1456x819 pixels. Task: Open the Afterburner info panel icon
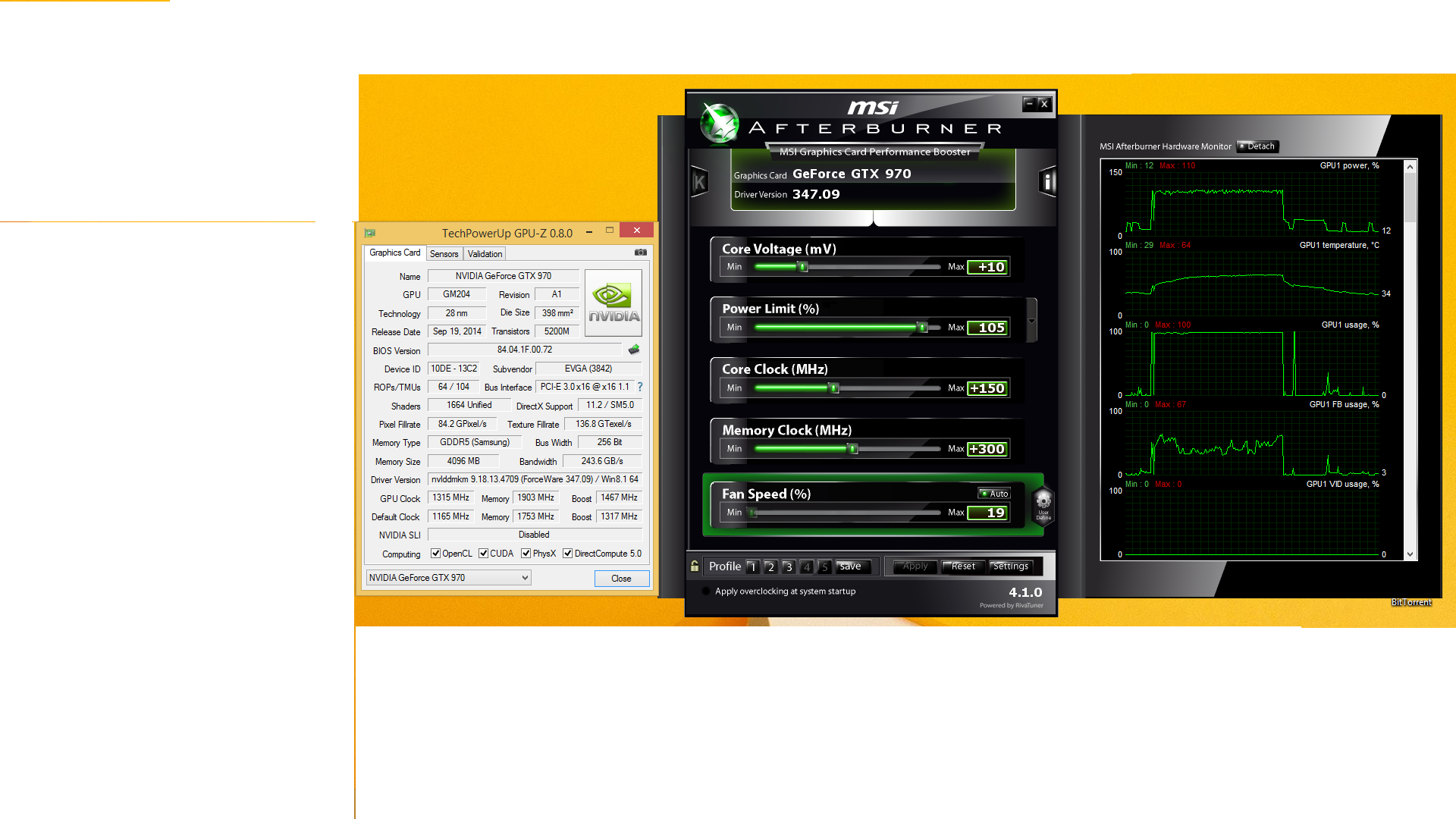click(1047, 182)
